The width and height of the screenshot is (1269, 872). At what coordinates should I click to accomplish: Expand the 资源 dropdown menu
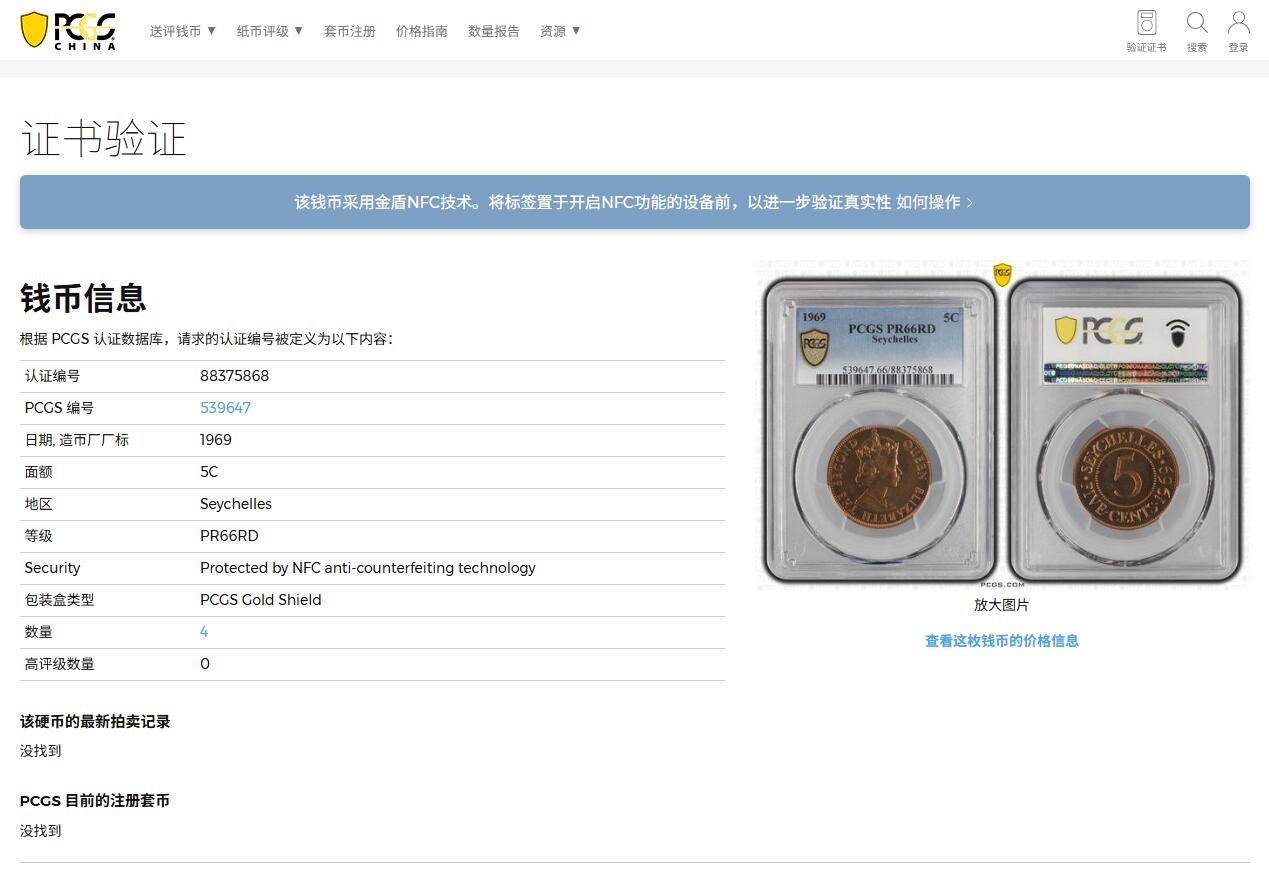click(x=560, y=31)
